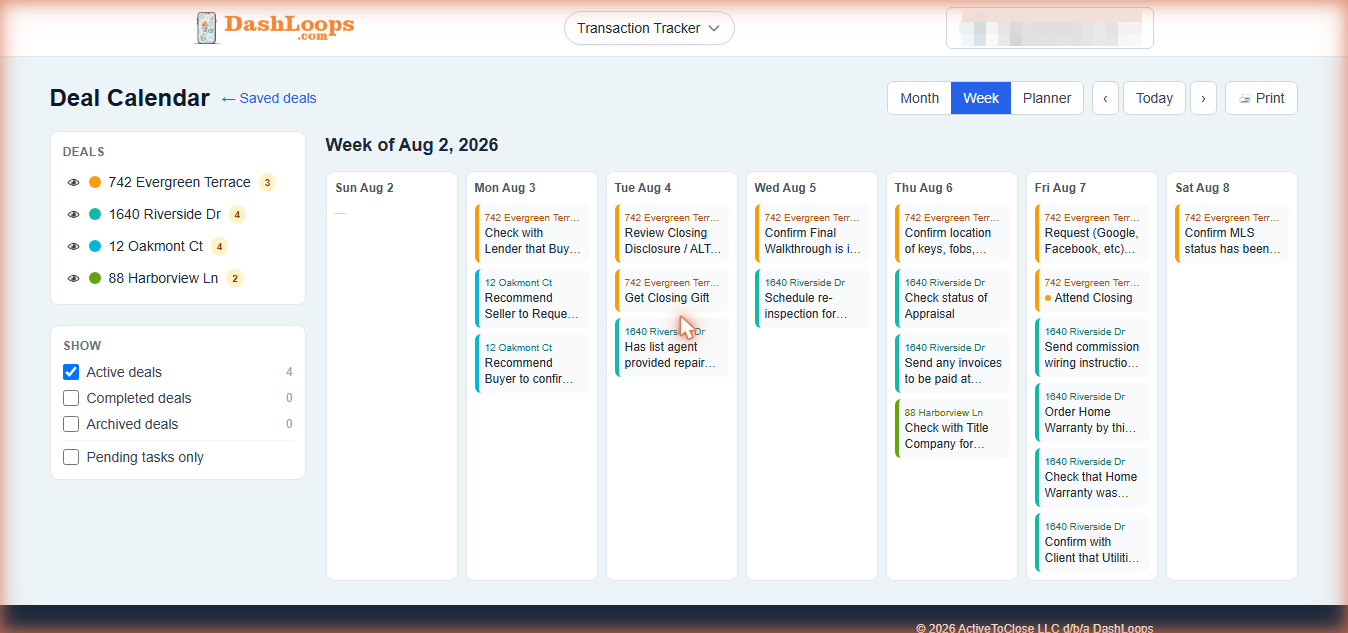
Task: Enable Pending tasks only checkbox
Action: (71, 457)
